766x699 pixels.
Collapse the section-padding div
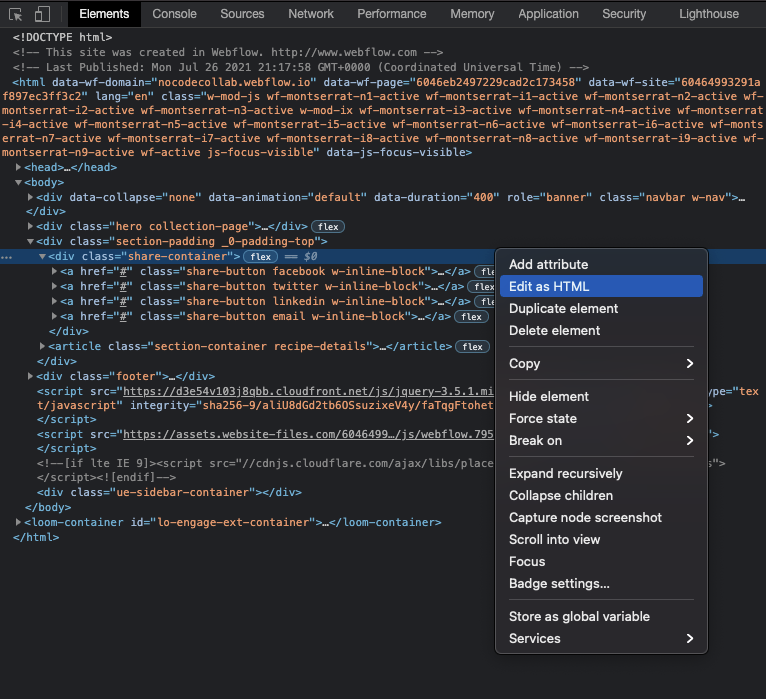[30, 241]
